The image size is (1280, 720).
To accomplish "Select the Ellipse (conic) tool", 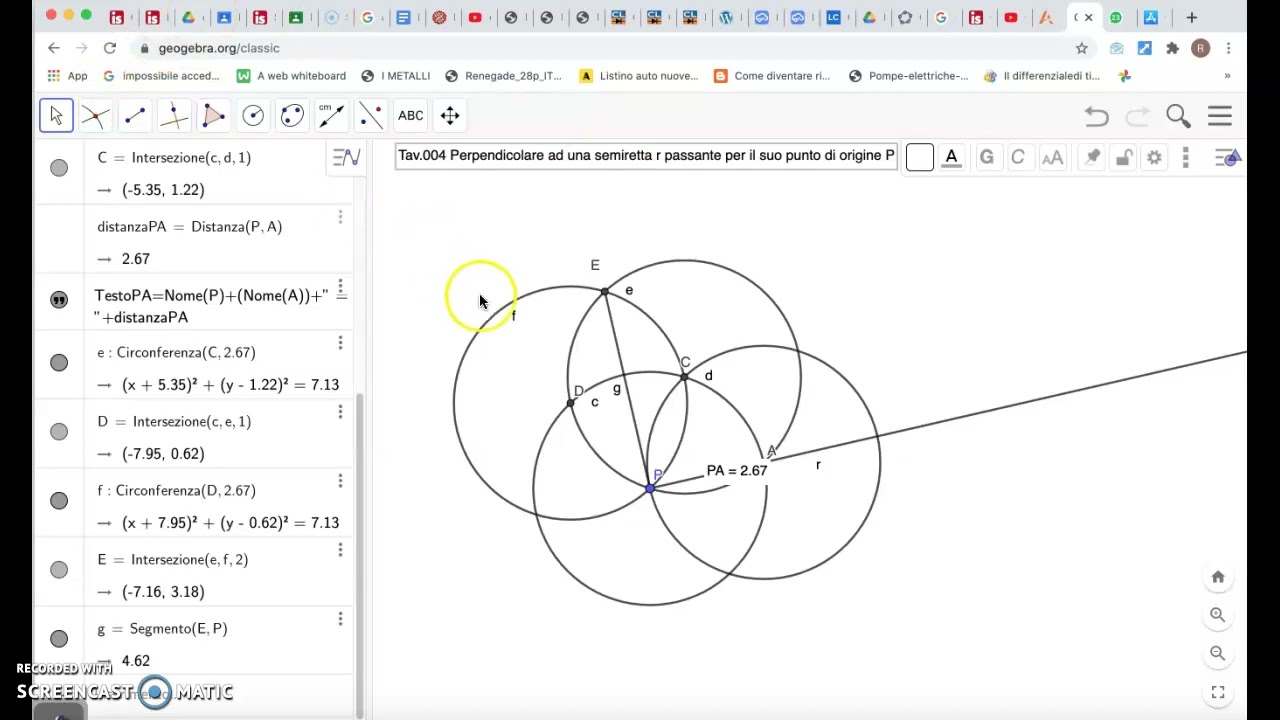I will click(x=292, y=115).
